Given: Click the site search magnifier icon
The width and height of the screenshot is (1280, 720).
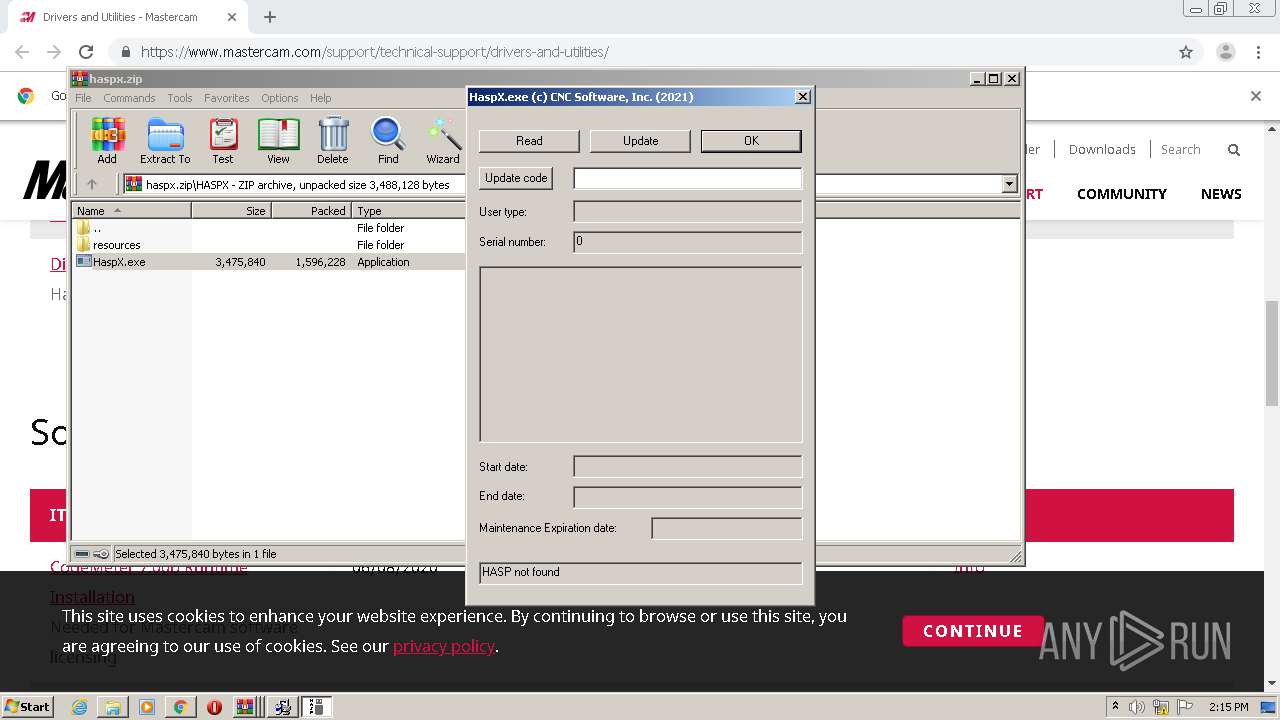Looking at the screenshot, I should click(1234, 150).
